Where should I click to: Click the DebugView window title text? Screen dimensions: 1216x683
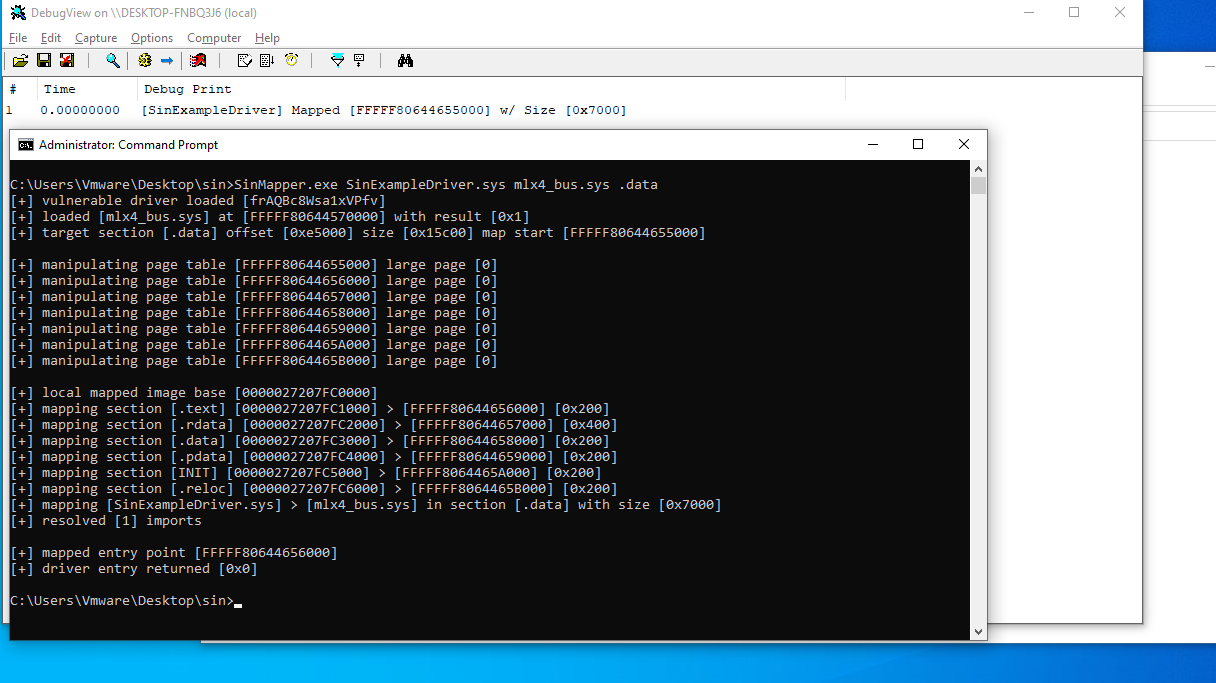point(144,13)
